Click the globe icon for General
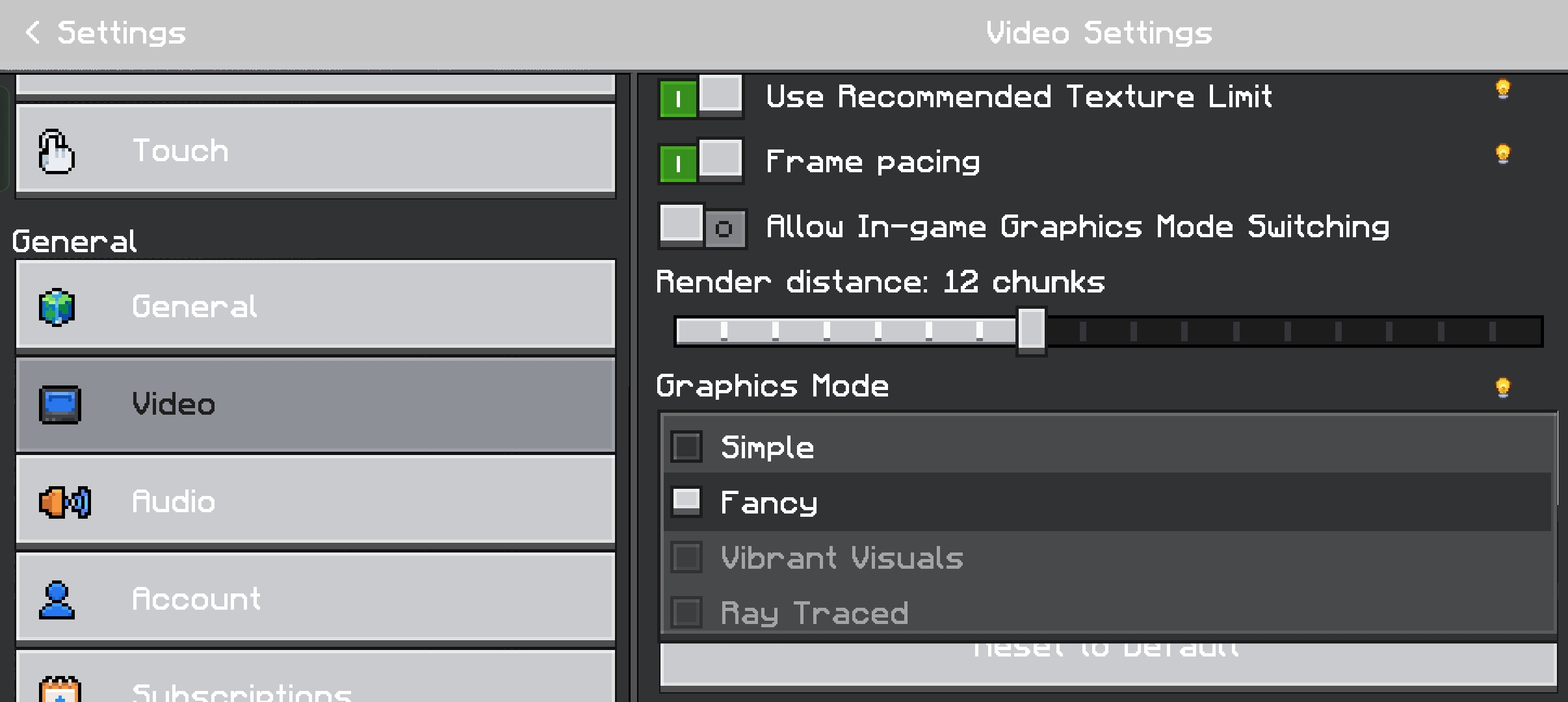This screenshot has height=702, width=1568. point(57,307)
